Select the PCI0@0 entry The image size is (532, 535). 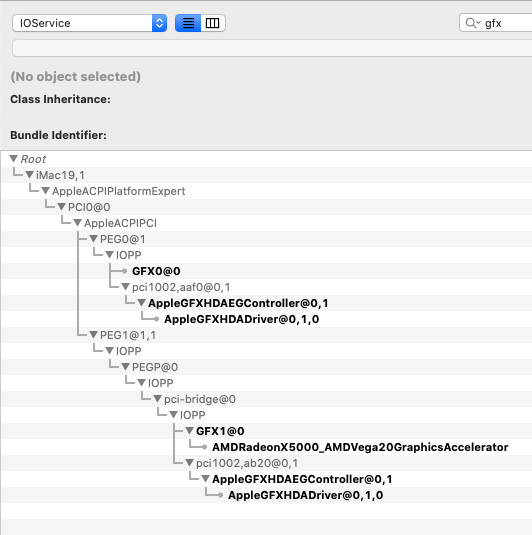pyautogui.click(x=89, y=207)
